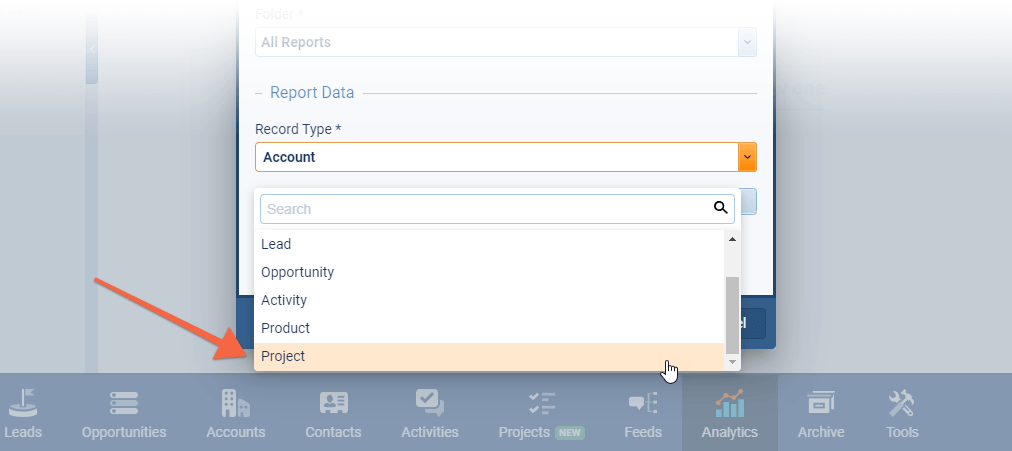The height and width of the screenshot is (451, 1012).
Task: Expand the Record Type dropdown arrow
Action: 747,157
